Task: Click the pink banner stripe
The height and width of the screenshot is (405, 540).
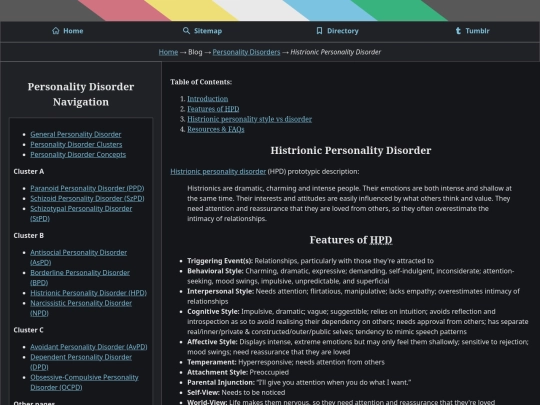Action: 124,10
